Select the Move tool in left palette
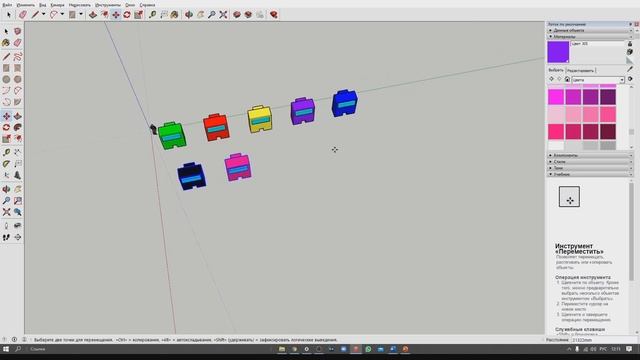Image resolution: width=640 pixels, height=360 pixels. tap(6, 116)
